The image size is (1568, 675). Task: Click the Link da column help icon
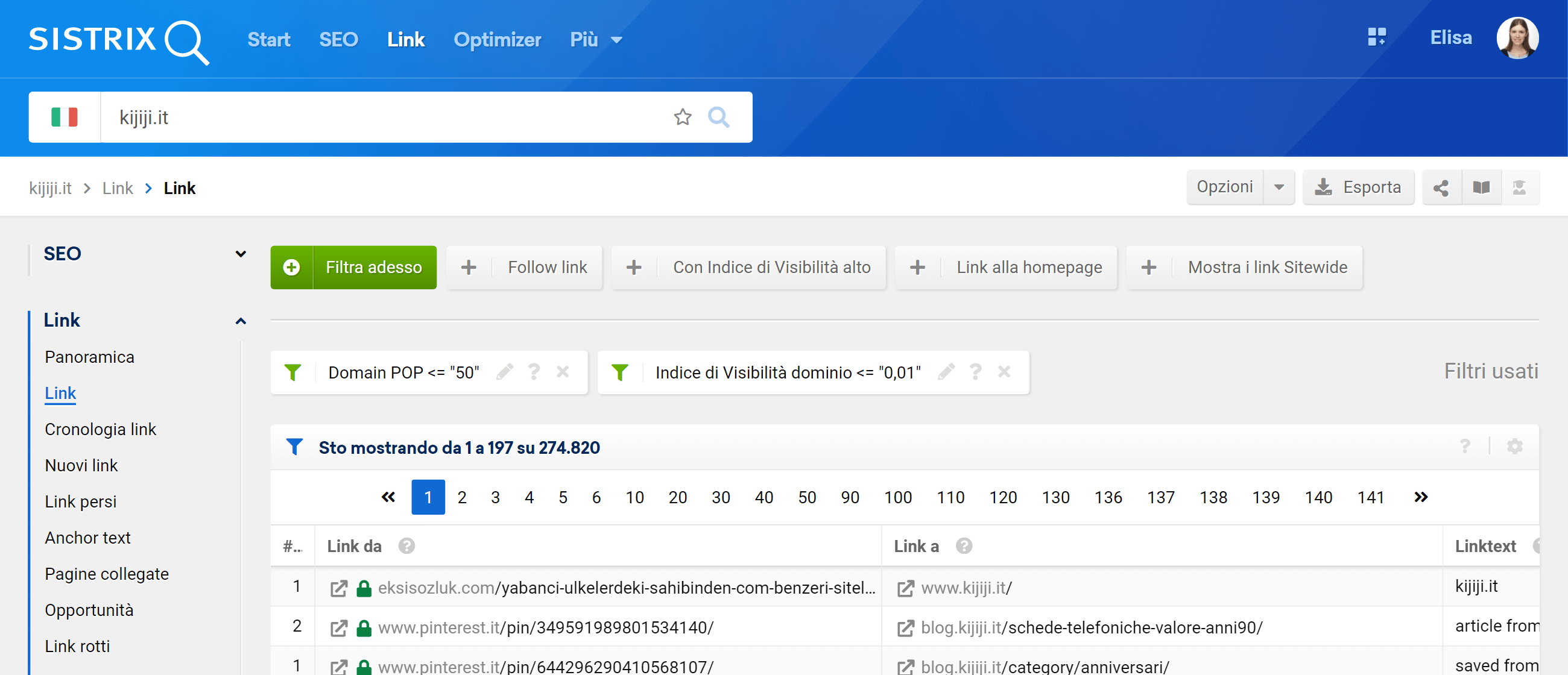(406, 546)
